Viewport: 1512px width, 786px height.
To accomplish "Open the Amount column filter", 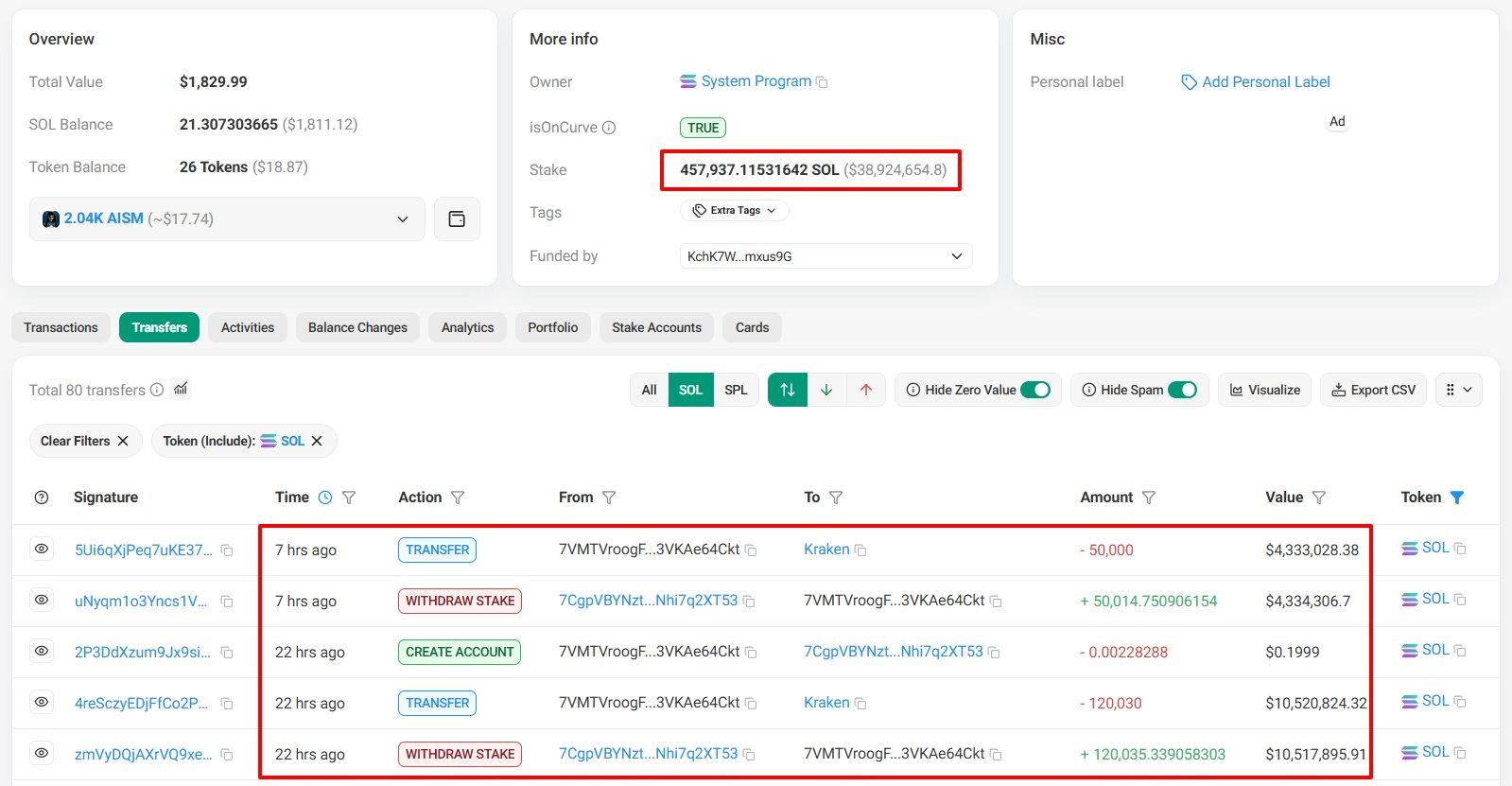I will pos(1149,498).
